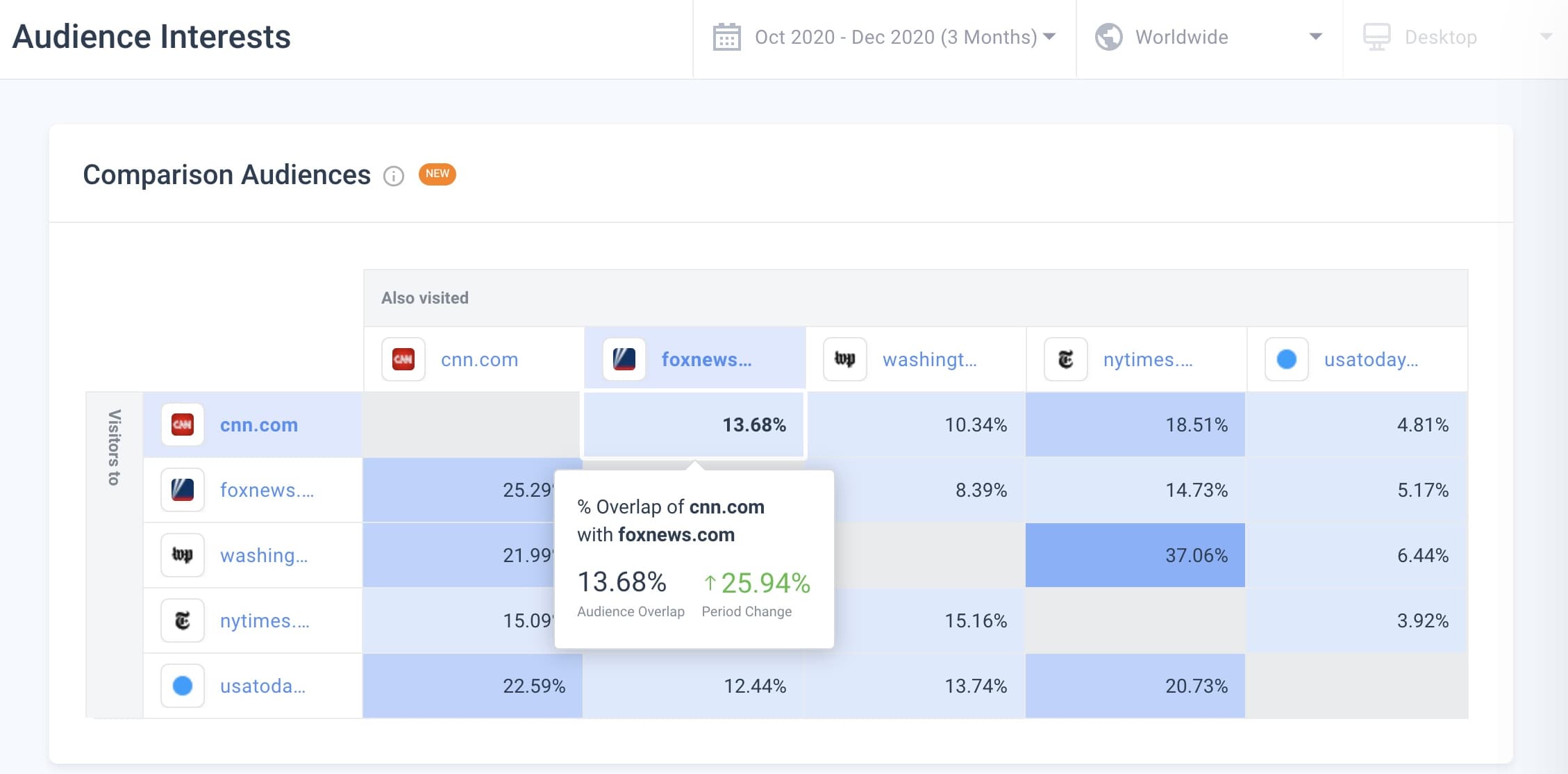Select the 4.81% cell

click(1357, 425)
